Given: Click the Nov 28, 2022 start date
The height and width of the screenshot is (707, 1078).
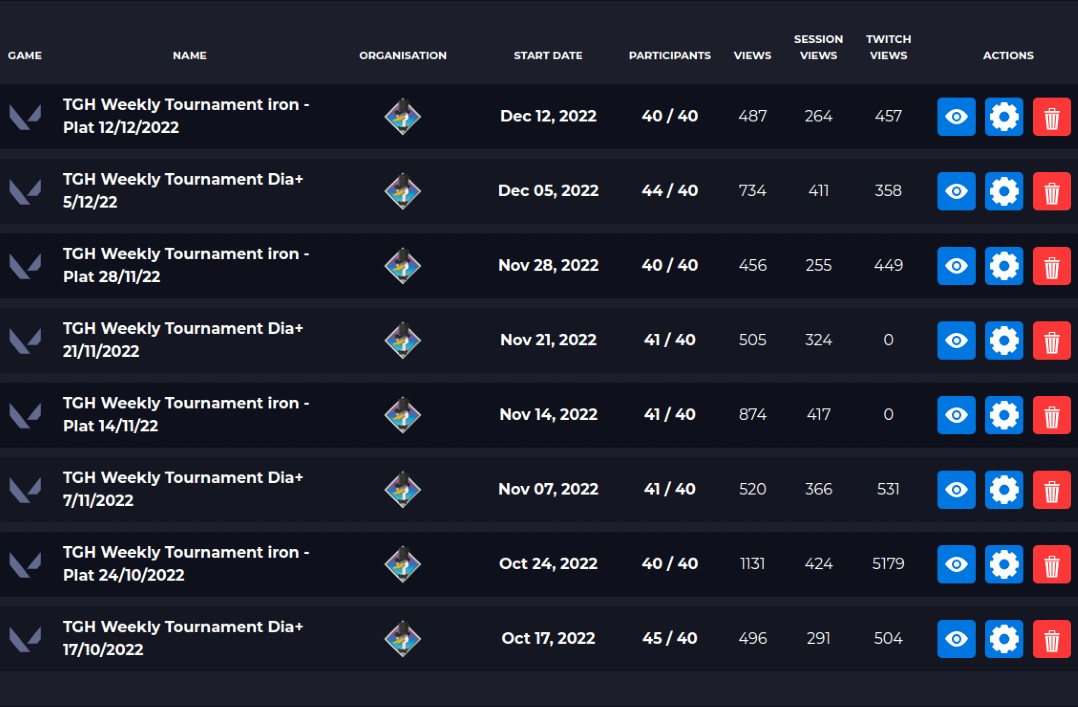Looking at the screenshot, I should point(548,265).
